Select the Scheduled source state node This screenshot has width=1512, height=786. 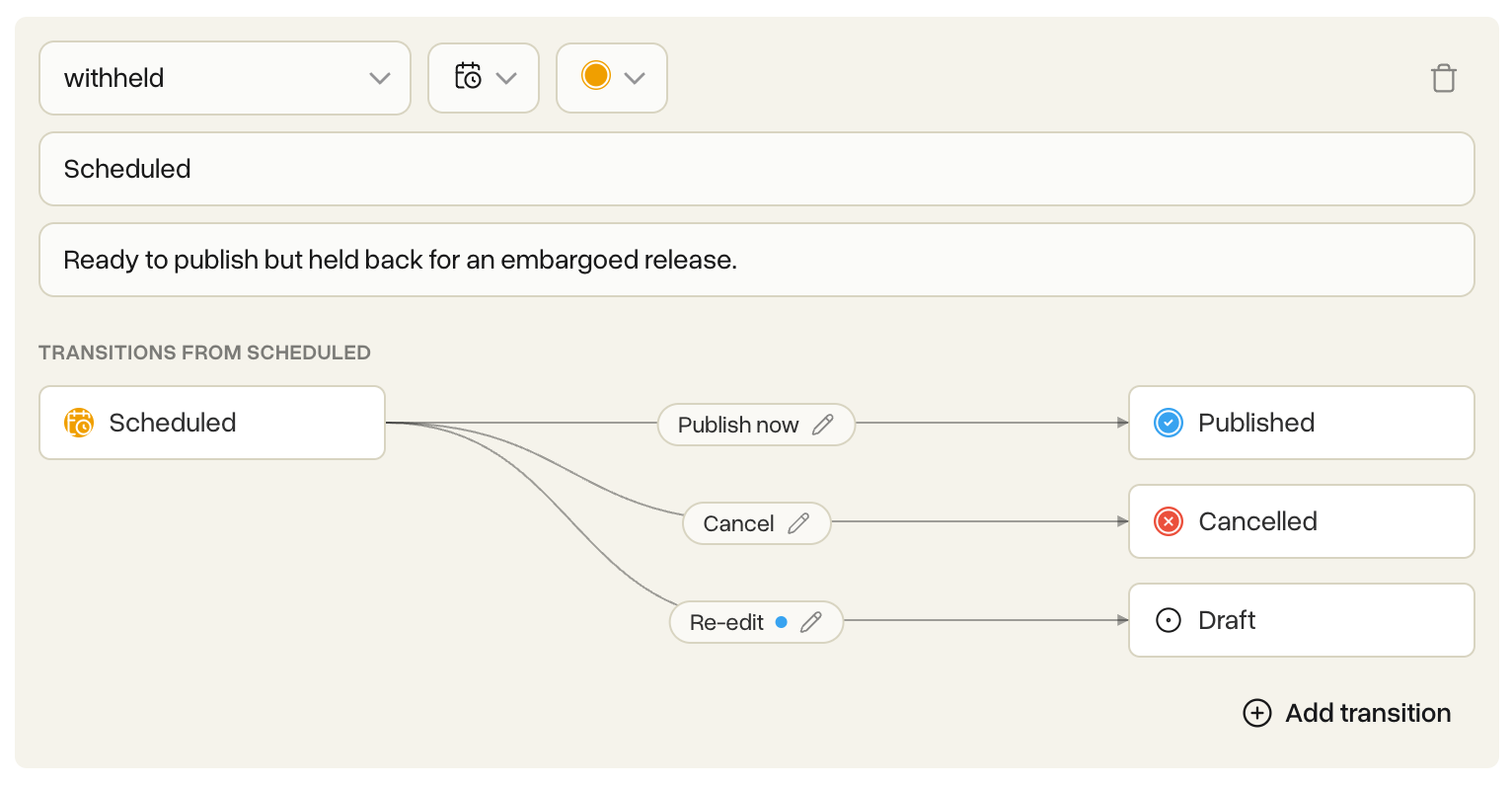pos(212,423)
